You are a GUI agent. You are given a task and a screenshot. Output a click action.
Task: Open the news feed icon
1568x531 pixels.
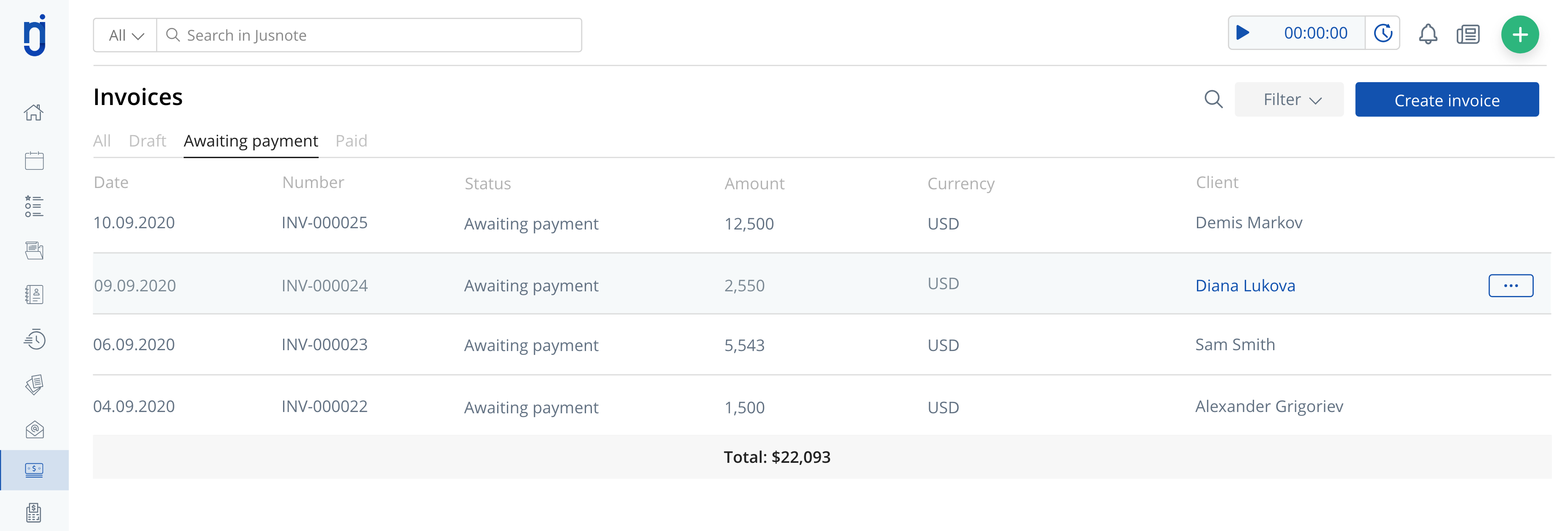coord(1468,34)
